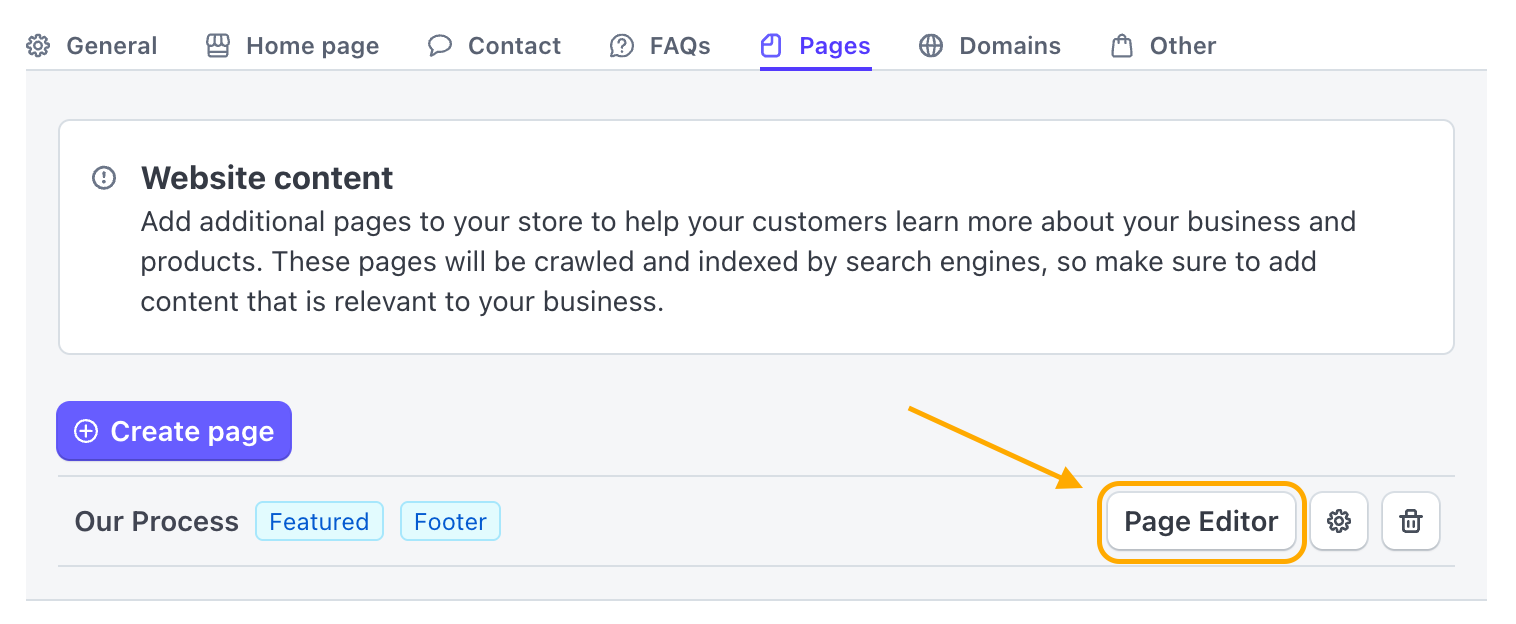Click the plus icon inside Create page button
This screenshot has height=624, width=1516.
coord(85,431)
